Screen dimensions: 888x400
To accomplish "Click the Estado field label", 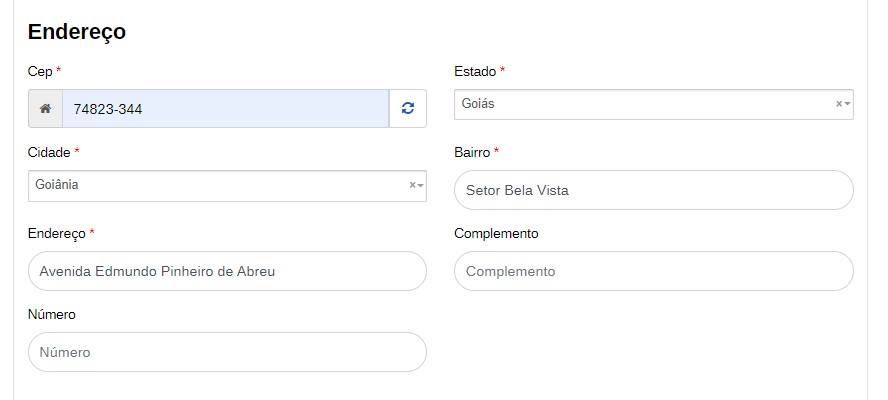I will click(474, 71).
